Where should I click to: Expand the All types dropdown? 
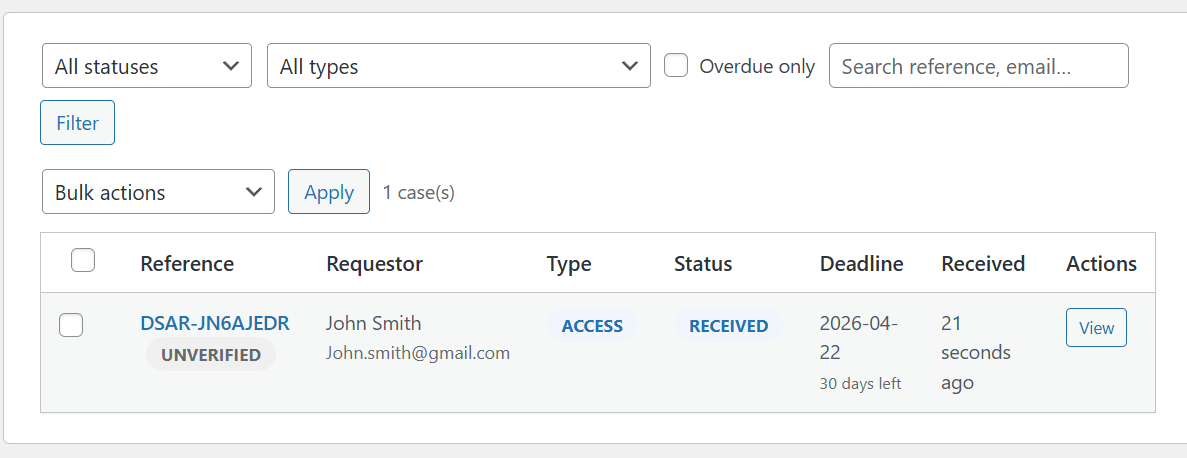click(458, 66)
